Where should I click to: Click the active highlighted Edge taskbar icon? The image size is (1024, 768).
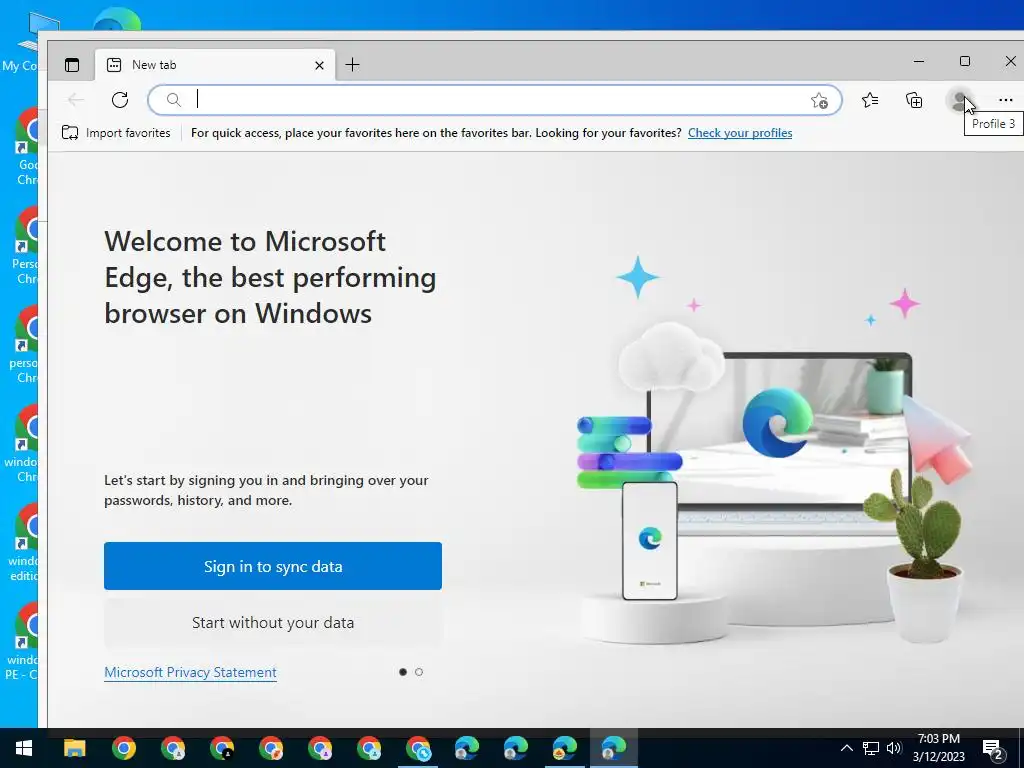tap(613, 748)
